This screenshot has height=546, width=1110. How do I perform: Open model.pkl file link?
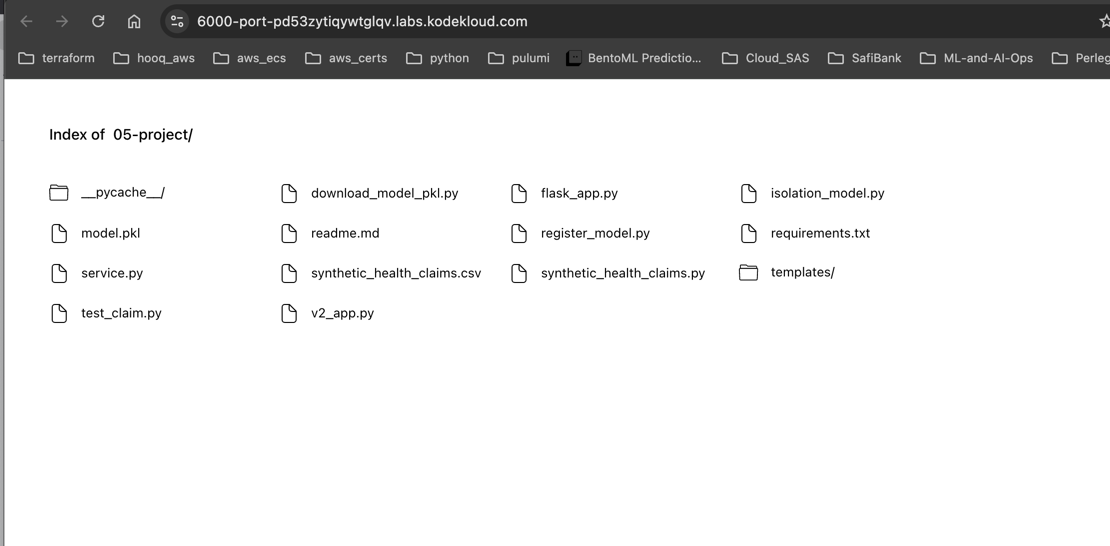click(110, 233)
